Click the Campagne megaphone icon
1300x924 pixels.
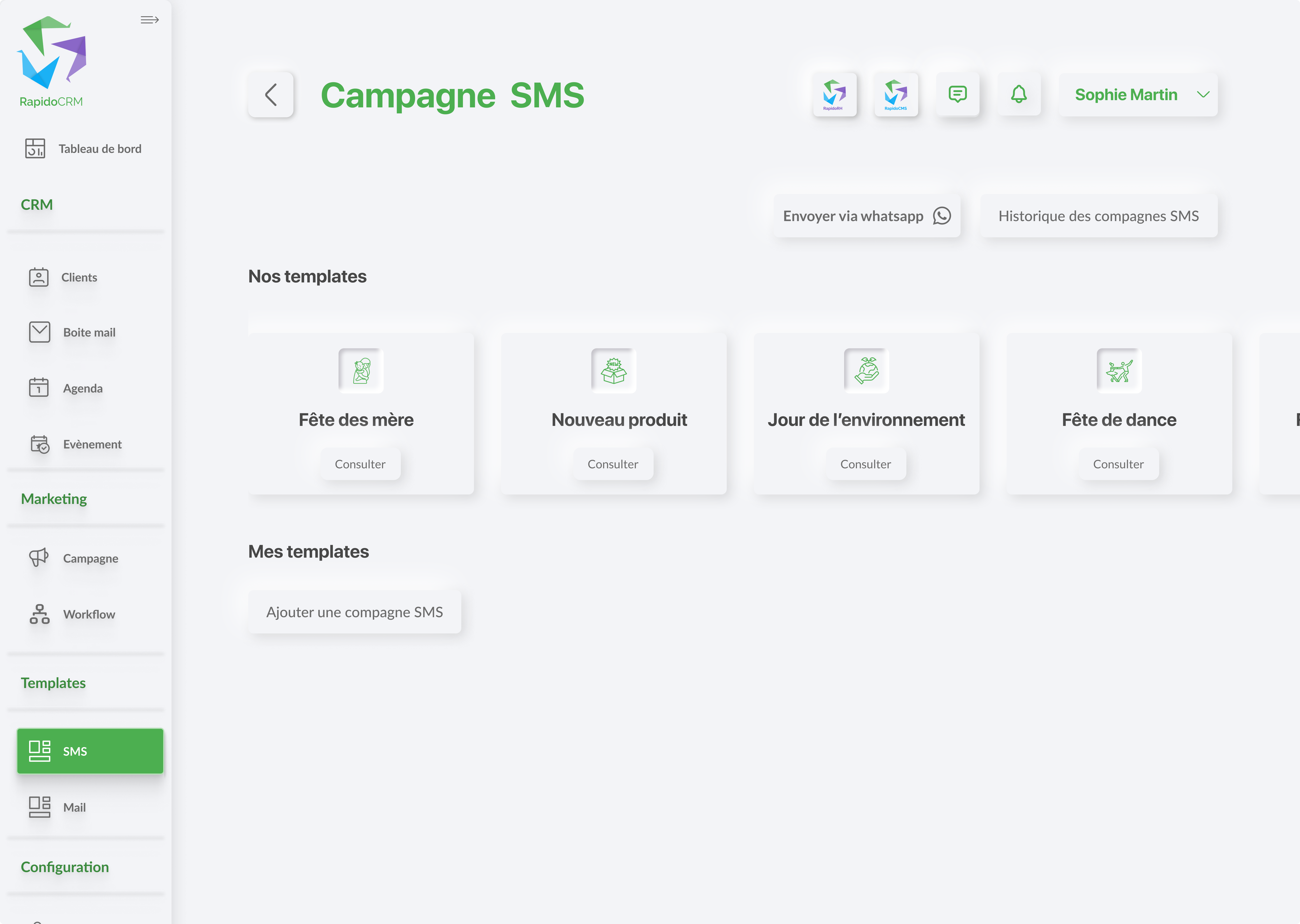39,557
